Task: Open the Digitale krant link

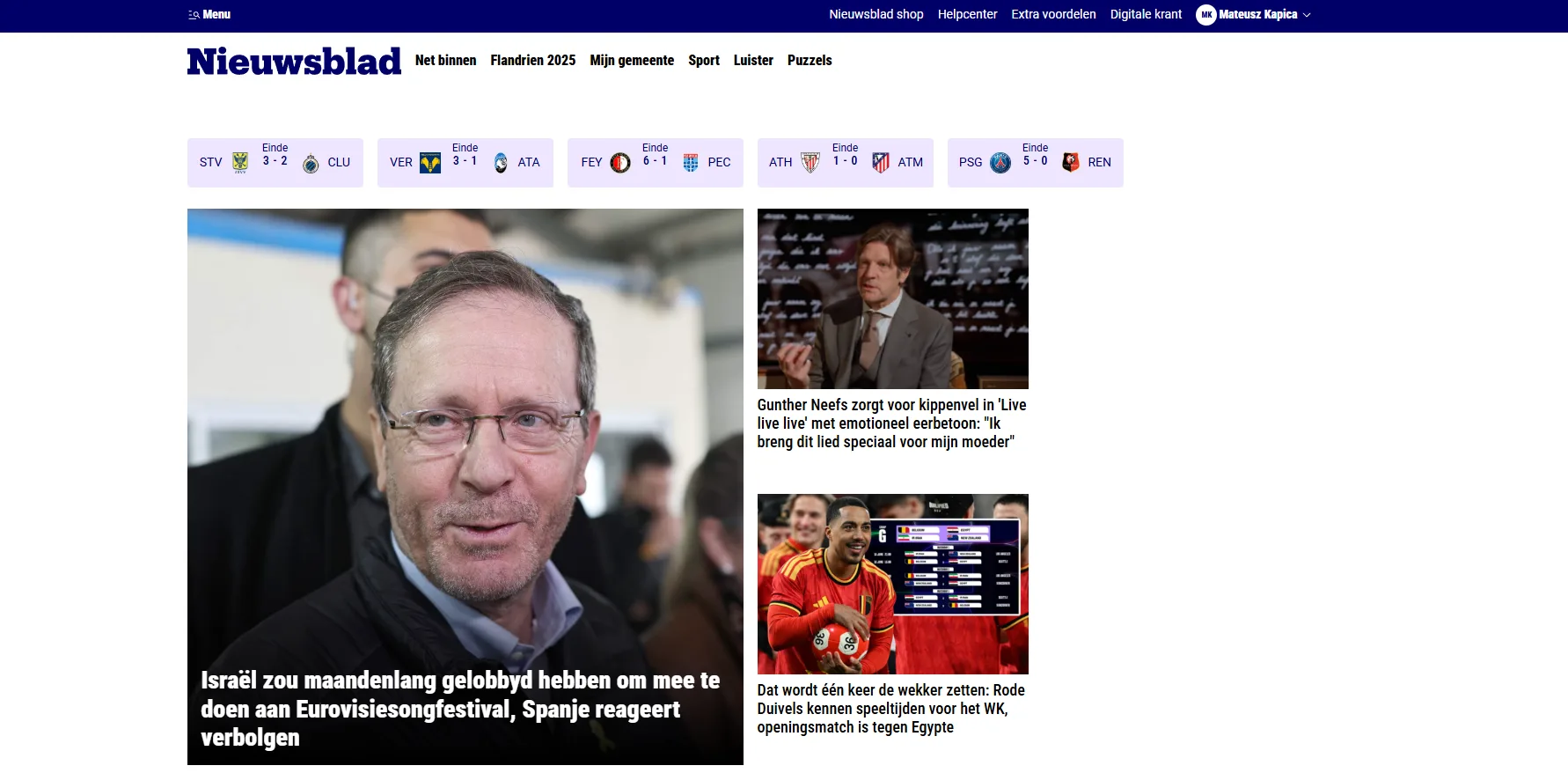Action: (1146, 14)
